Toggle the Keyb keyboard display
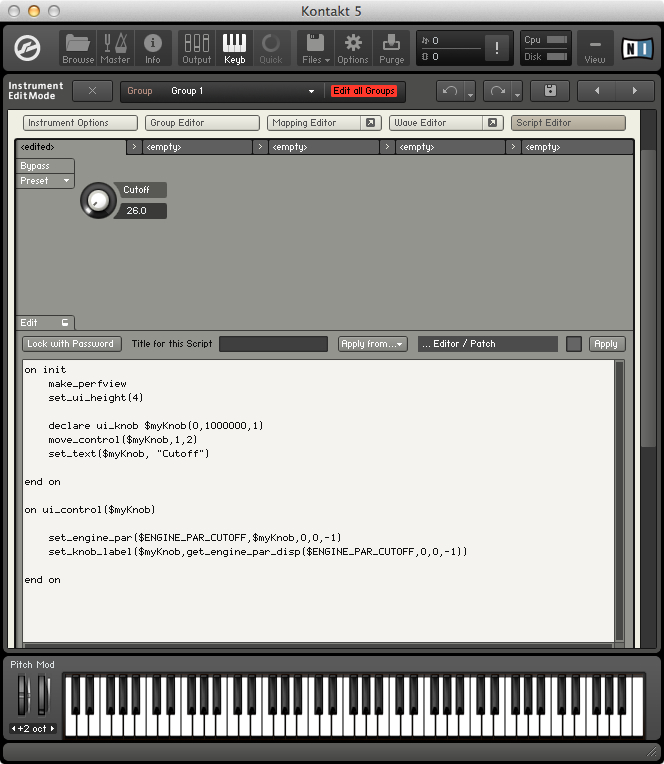This screenshot has height=764, width=664. point(234,47)
